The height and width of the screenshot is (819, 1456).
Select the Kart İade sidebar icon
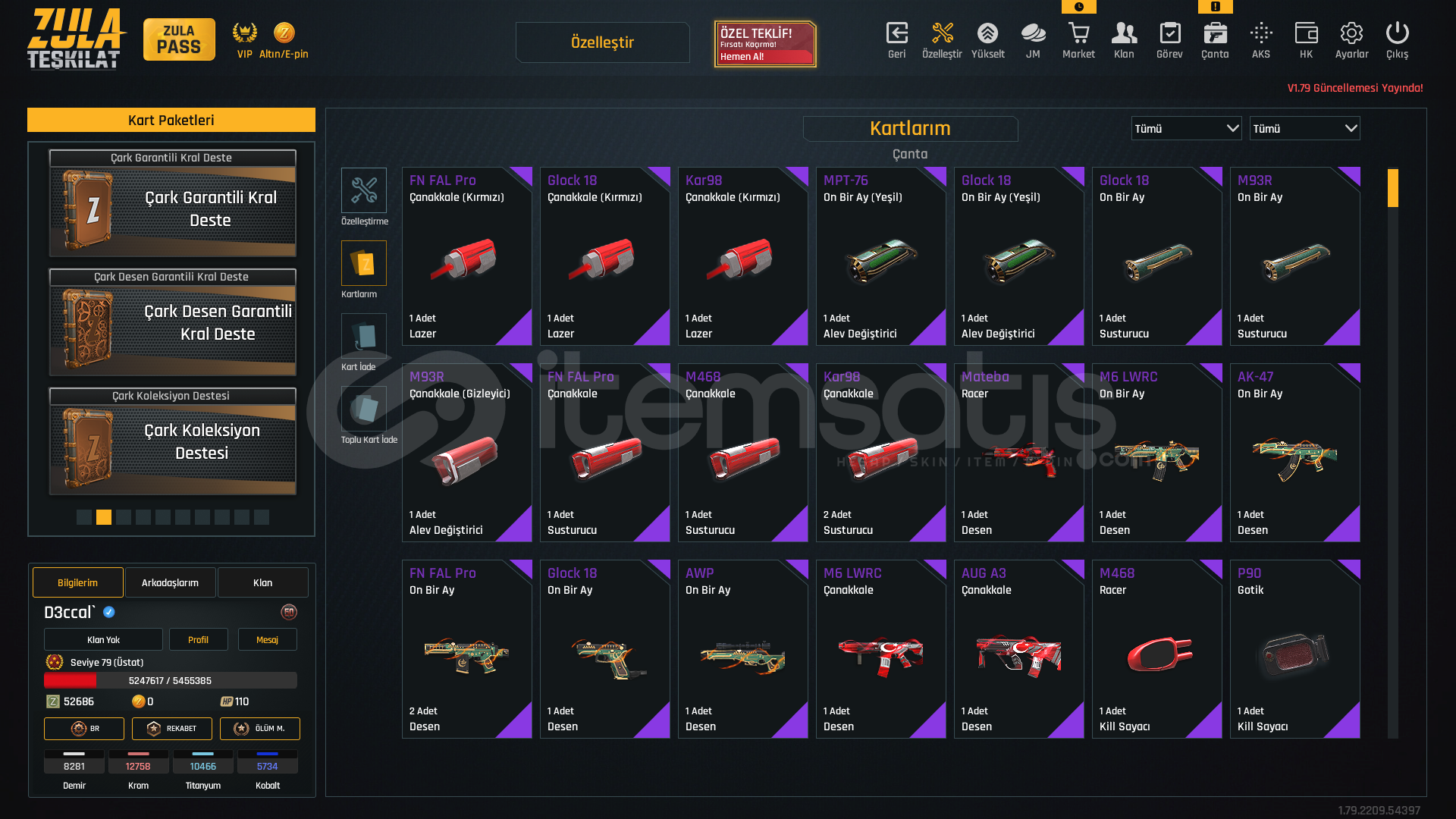(364, 336)
